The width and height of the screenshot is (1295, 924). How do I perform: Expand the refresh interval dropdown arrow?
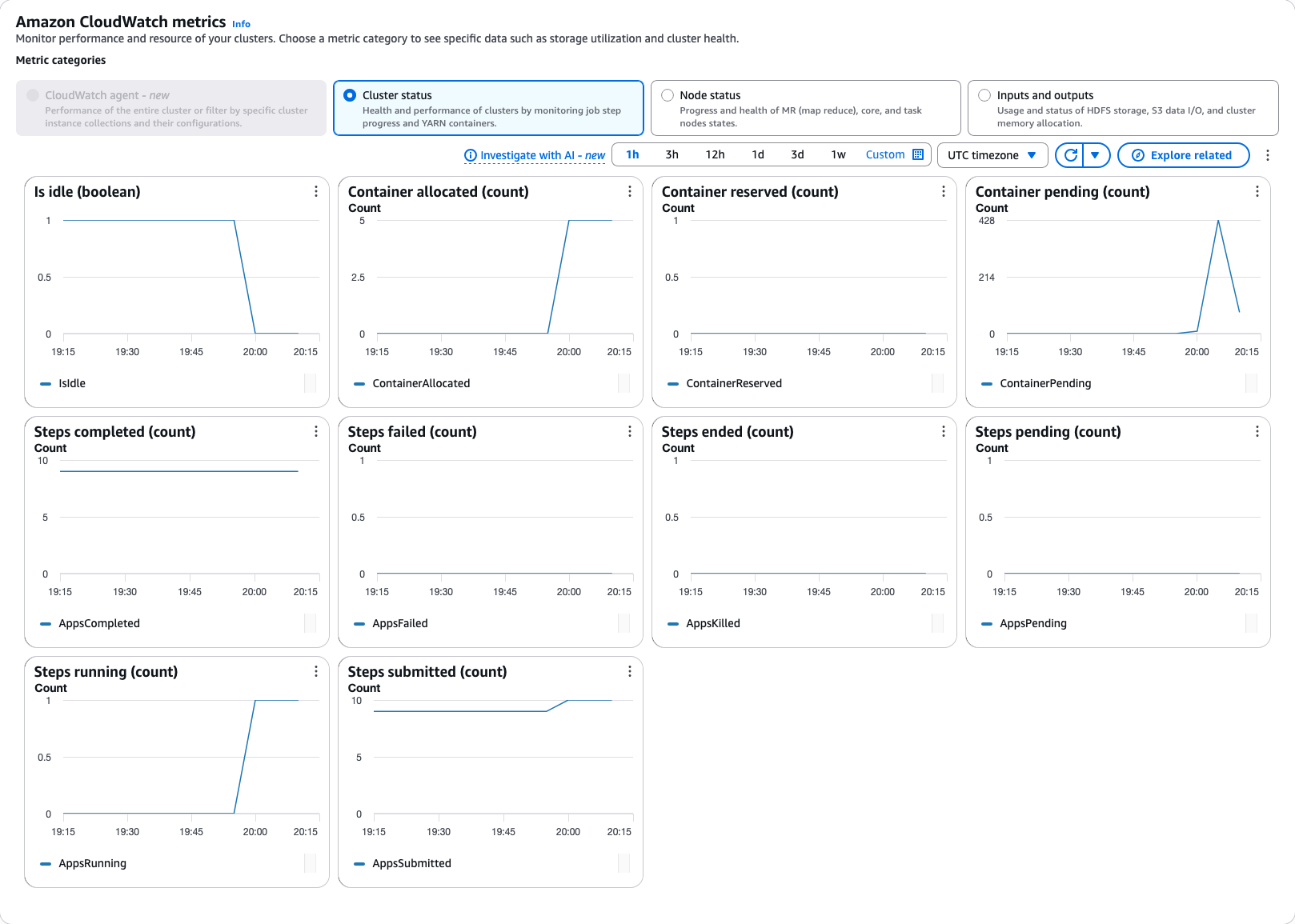1096,155
